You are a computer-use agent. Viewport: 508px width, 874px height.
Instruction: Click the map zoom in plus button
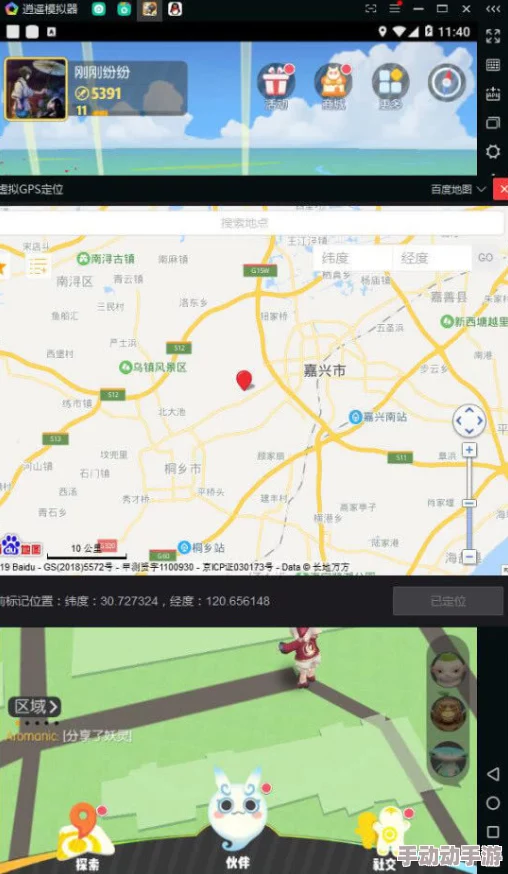pos(470,450)
